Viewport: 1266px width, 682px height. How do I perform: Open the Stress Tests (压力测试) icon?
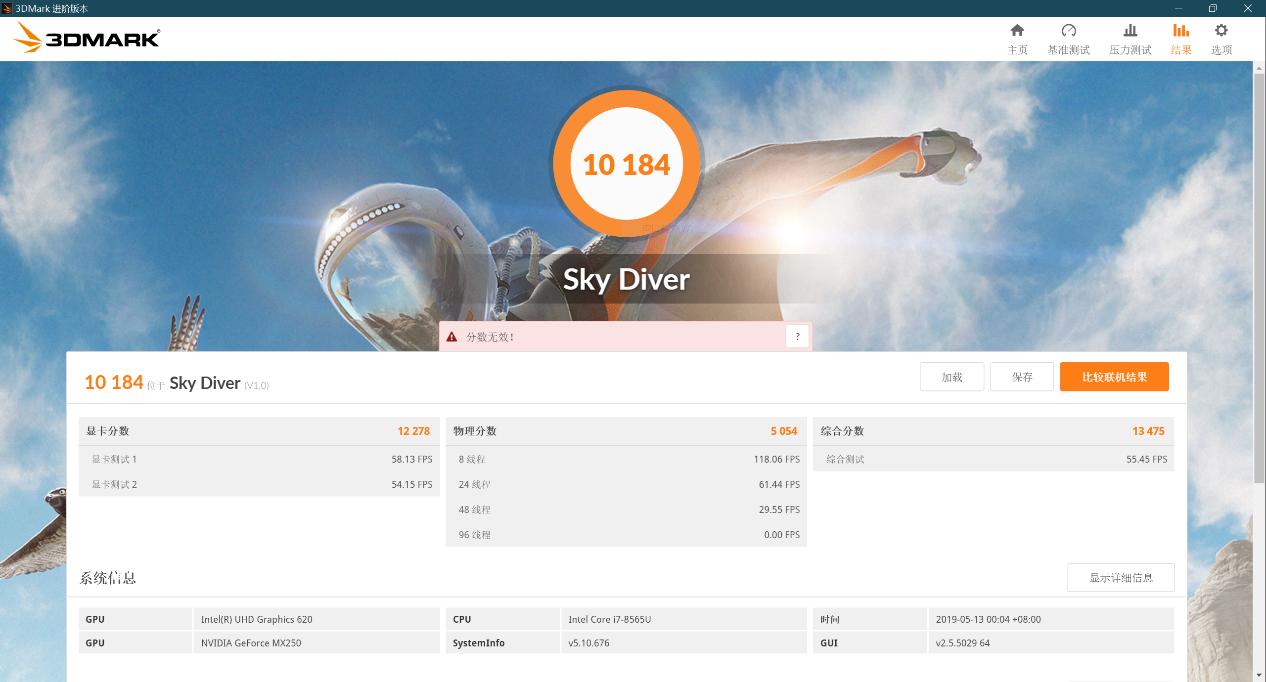point(1130,31)
